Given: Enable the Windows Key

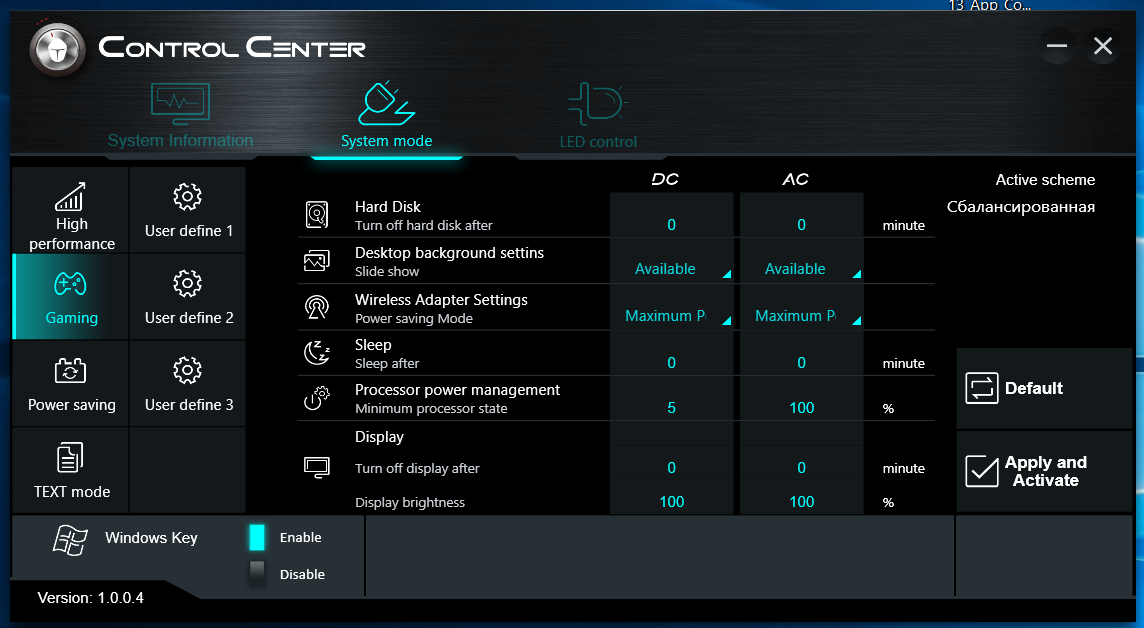Looking at the screenshot, I should click(257, 537).
